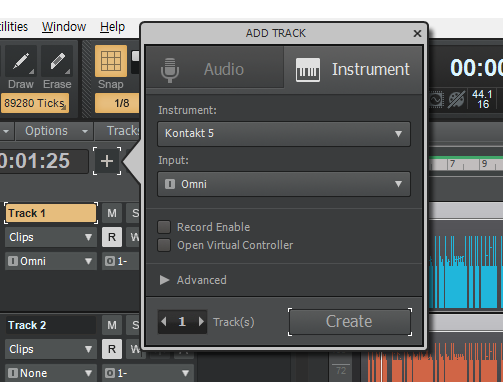
Task: Open the Omni input dropdown in dialog
Action: coord(284,184)
